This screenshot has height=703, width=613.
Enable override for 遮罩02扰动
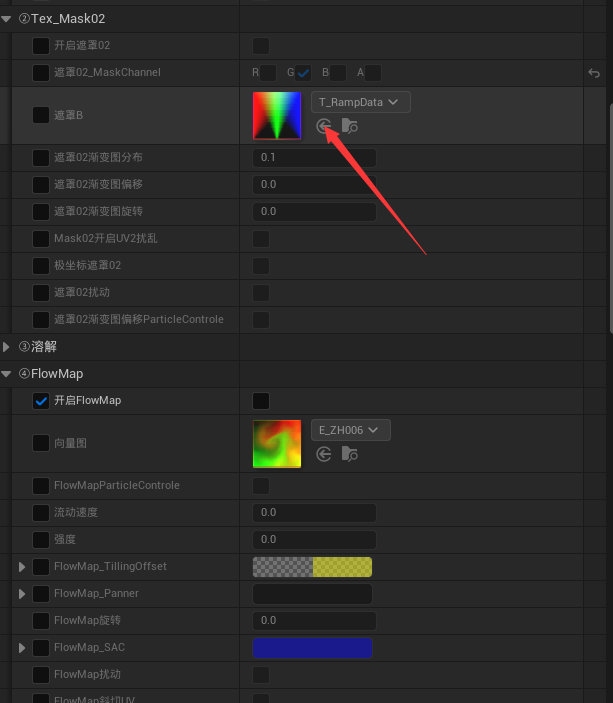coord(41,293)
